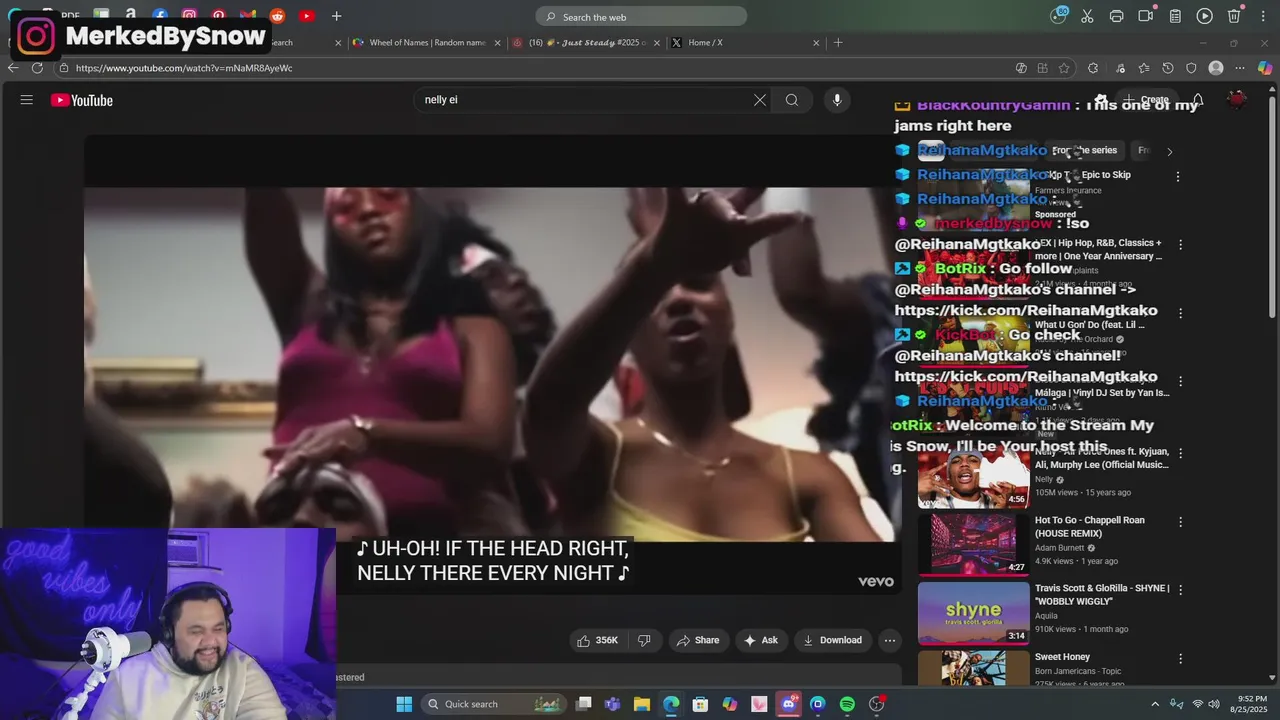Click the Create button in YouTube header
Viewport: 1280px width, 720px height.
point(1146,100)
